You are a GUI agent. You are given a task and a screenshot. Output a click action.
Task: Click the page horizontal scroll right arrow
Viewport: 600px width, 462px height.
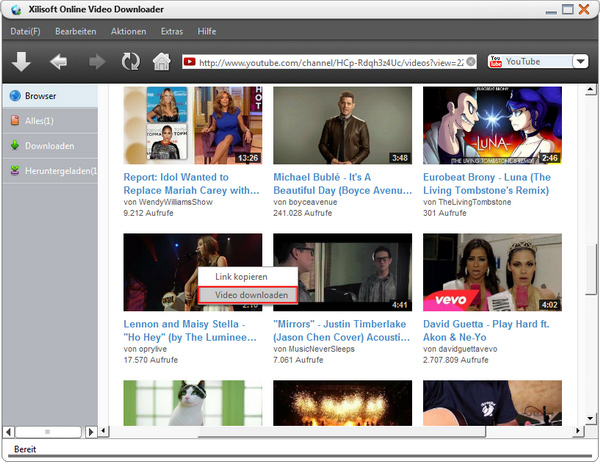click(x=578, y=431)
